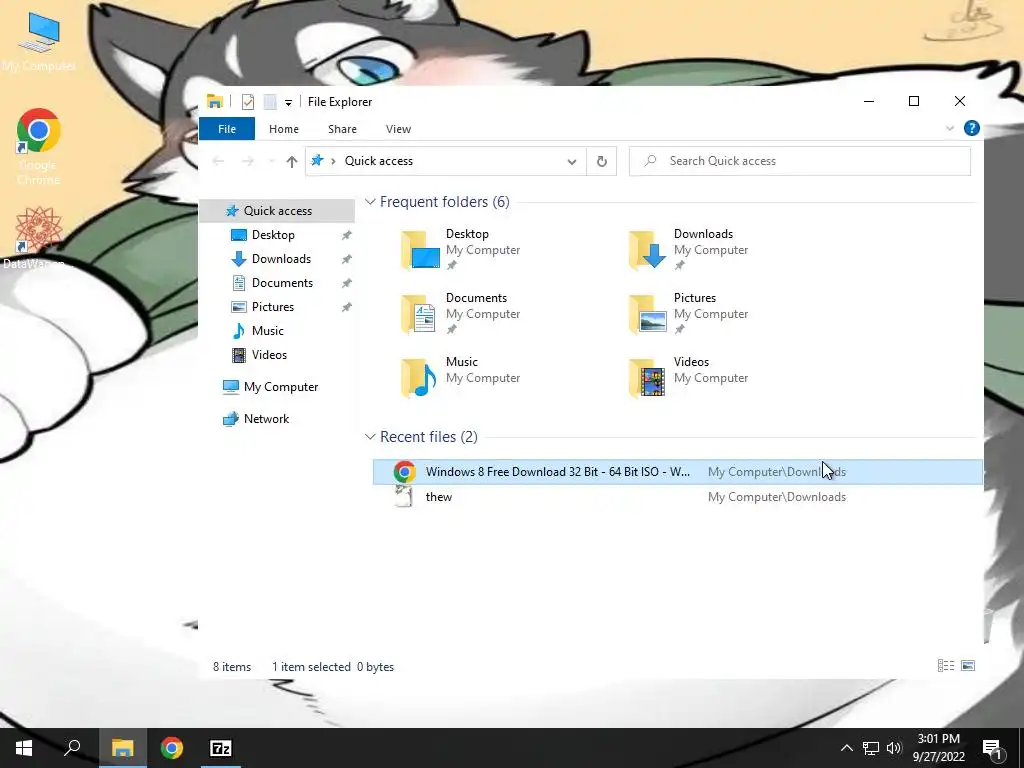The width and height of the screenshot is (1024, 768).
Task: Click 7-Zip on the taskbar
Action: [x=221, y=748]
